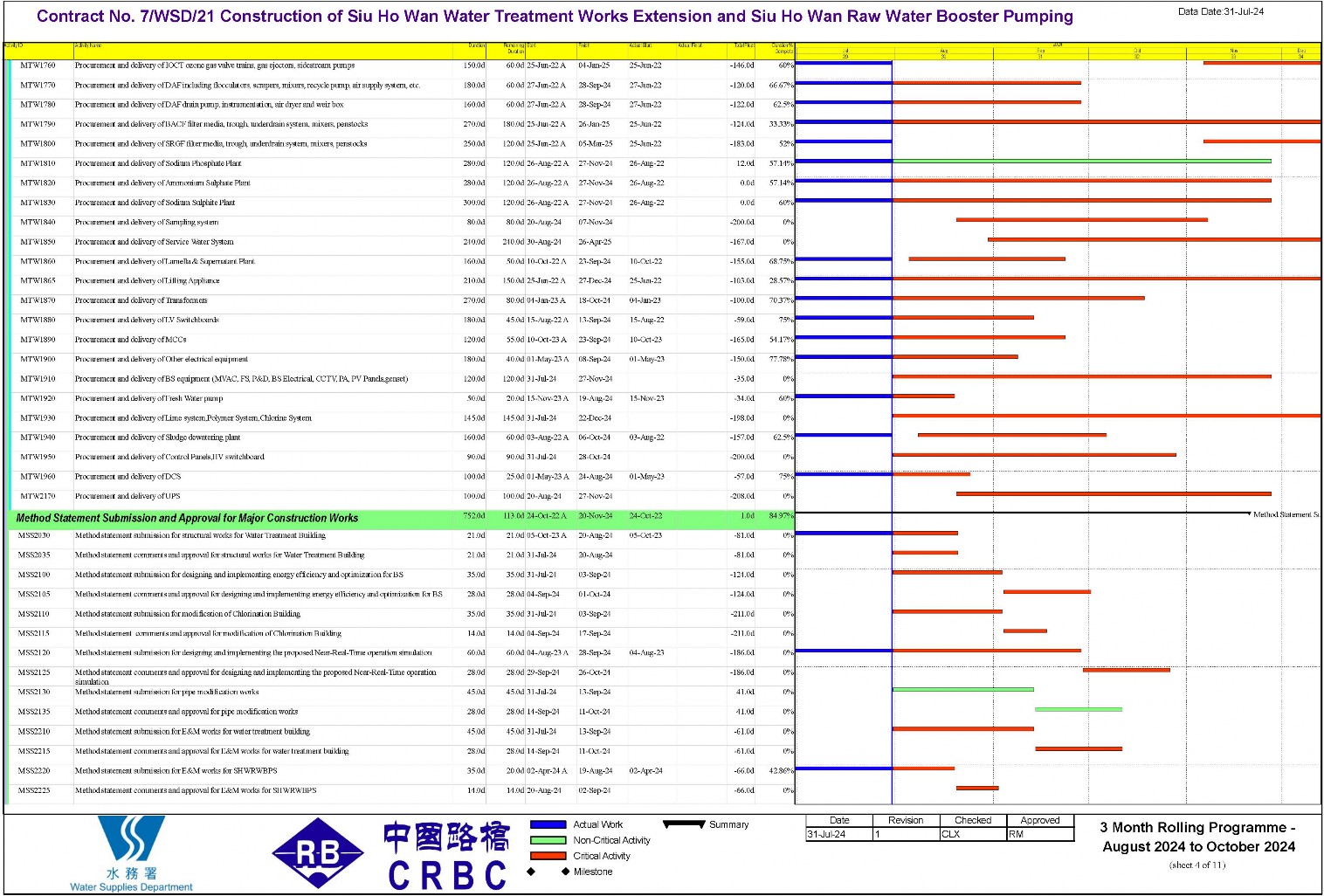This screenshot has height=896, width=1324.
Task: Select the red bar for MSS2125
Action: (1127, 670)
